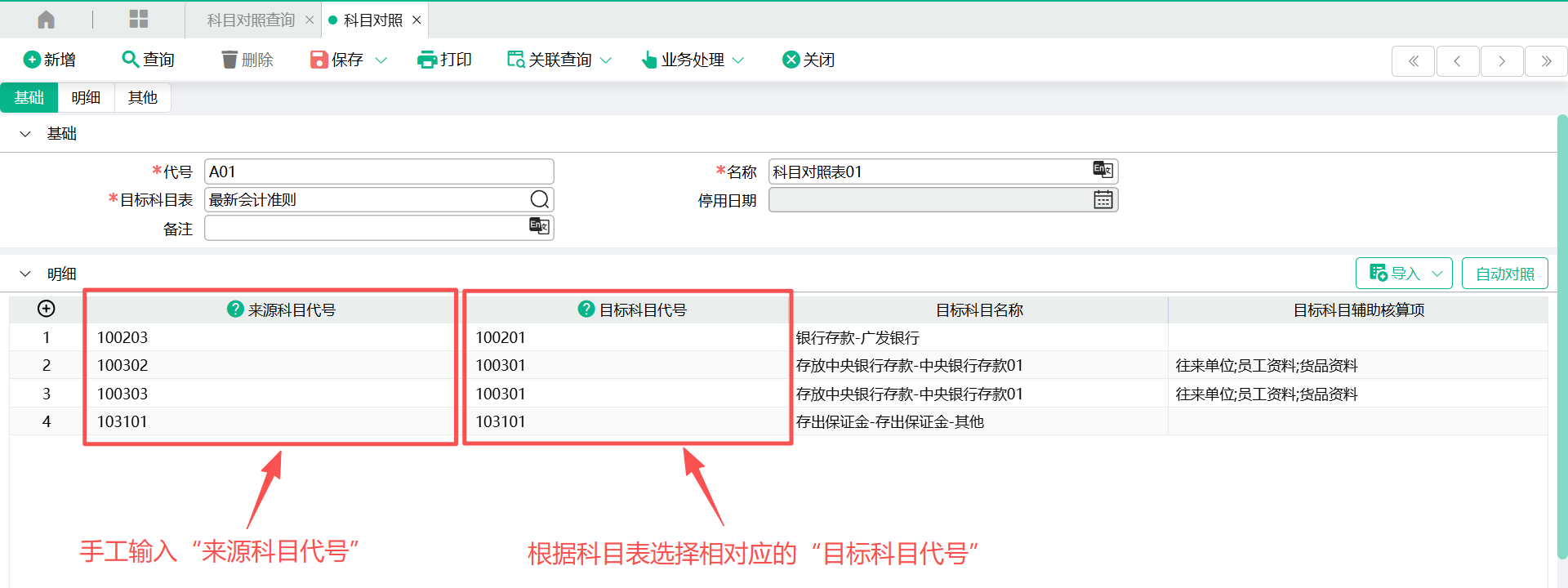Open calendar picker for 停用日期

(1102, 200)
